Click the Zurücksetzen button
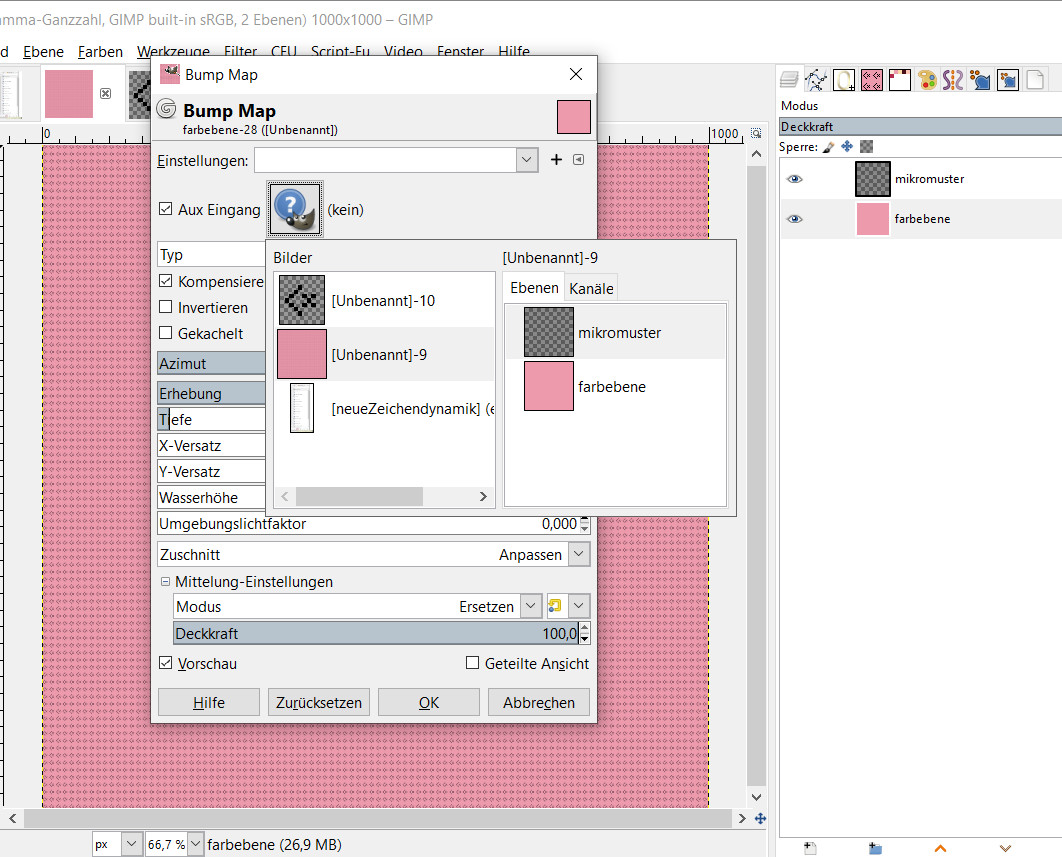Image resolution: width=1062 pixels, height=857 pixels. click(319, 702)
